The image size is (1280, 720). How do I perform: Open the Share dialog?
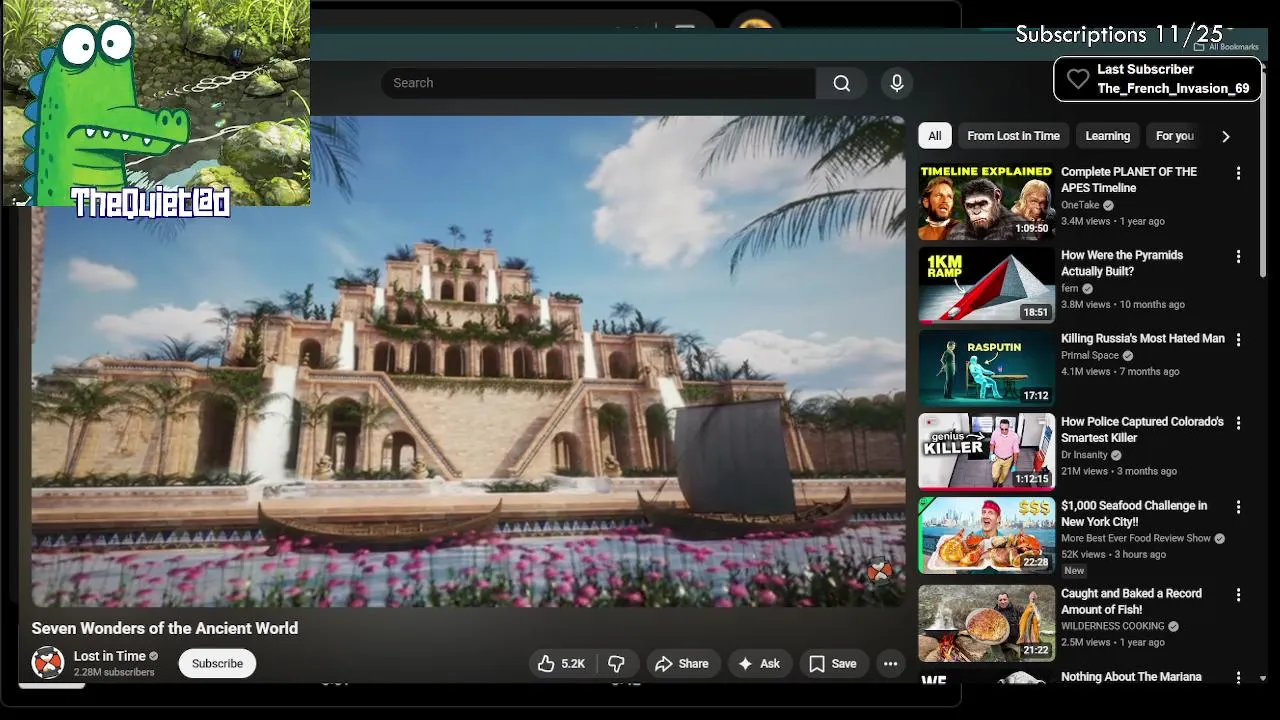682,663
